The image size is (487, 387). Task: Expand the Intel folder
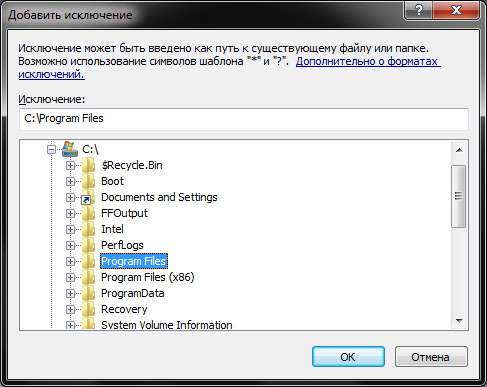[x=70, y=229]
